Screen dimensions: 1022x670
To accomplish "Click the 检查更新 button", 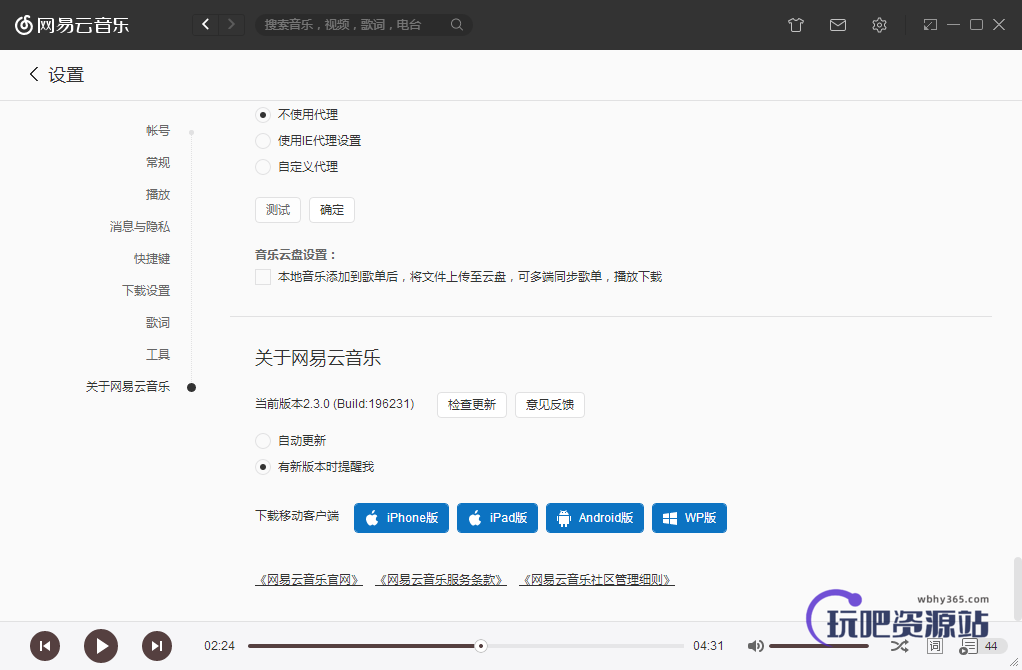I will [x=472, y=405].
